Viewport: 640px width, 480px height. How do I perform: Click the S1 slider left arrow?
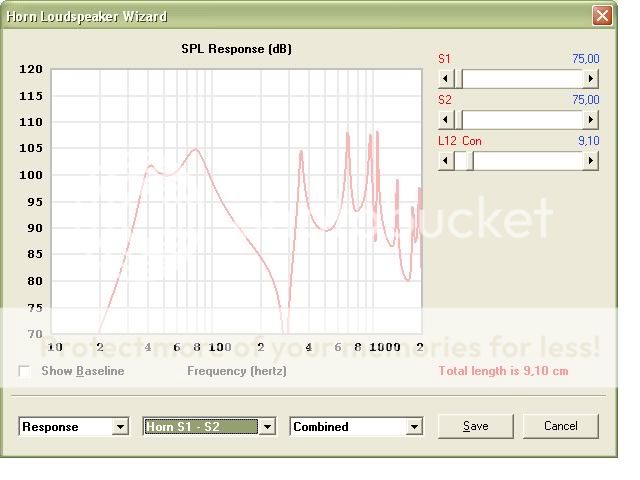click(446, 79)
